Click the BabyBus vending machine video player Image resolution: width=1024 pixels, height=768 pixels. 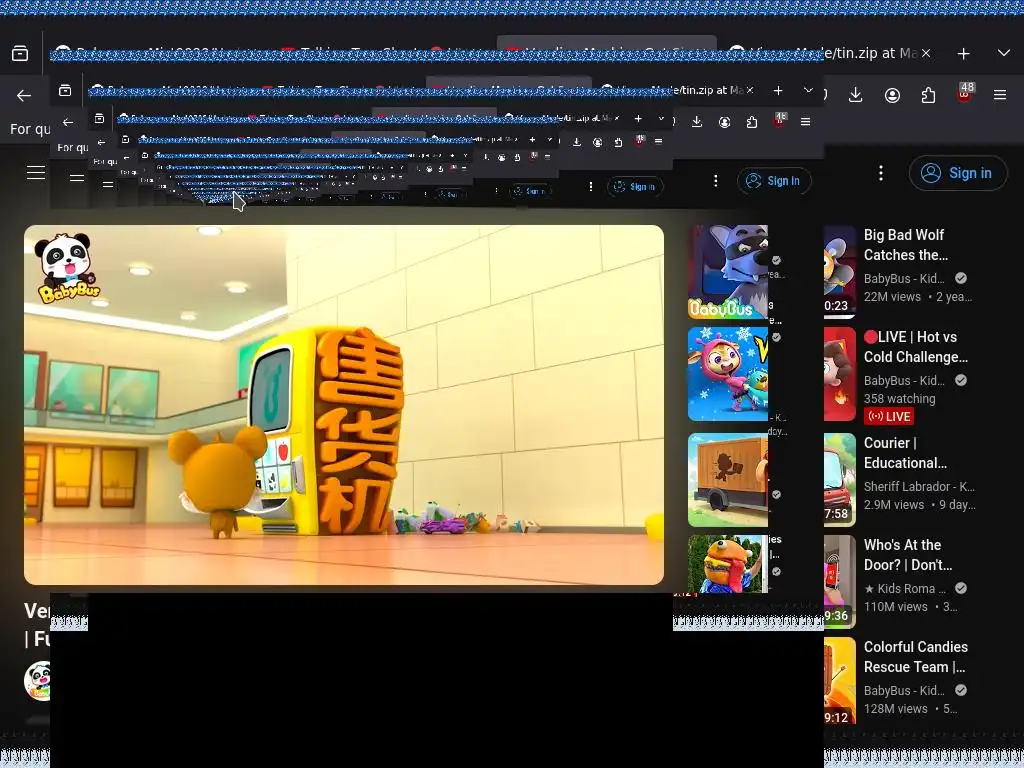point(344,405)
